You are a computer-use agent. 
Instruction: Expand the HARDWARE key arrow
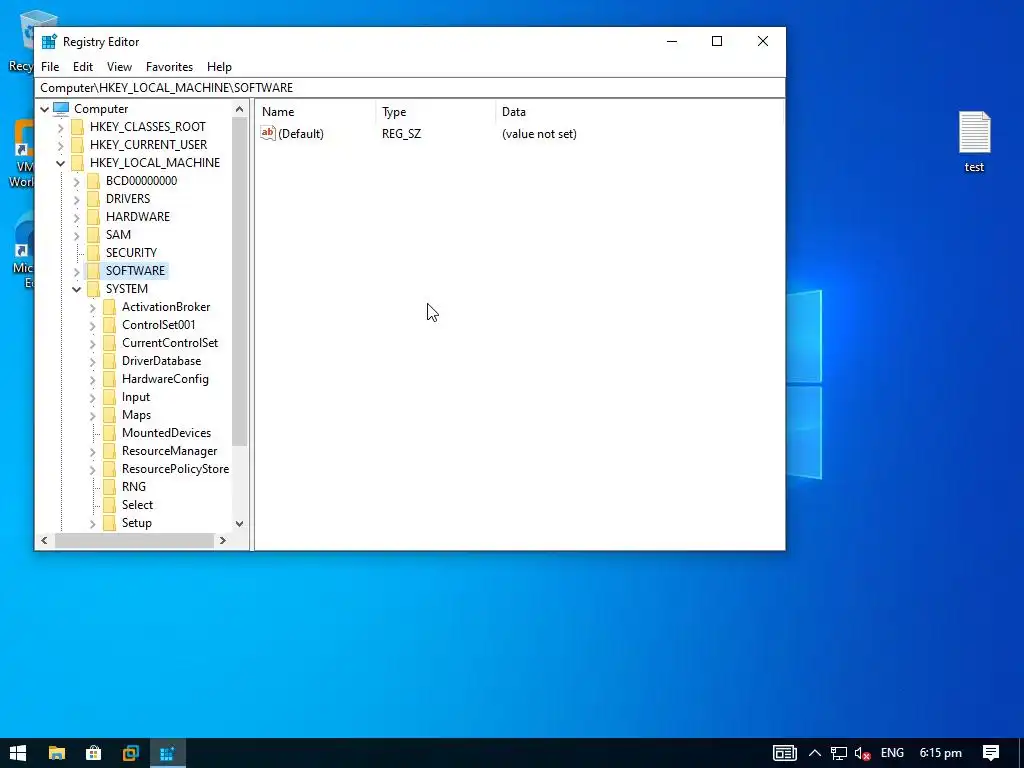click(76, 217)
